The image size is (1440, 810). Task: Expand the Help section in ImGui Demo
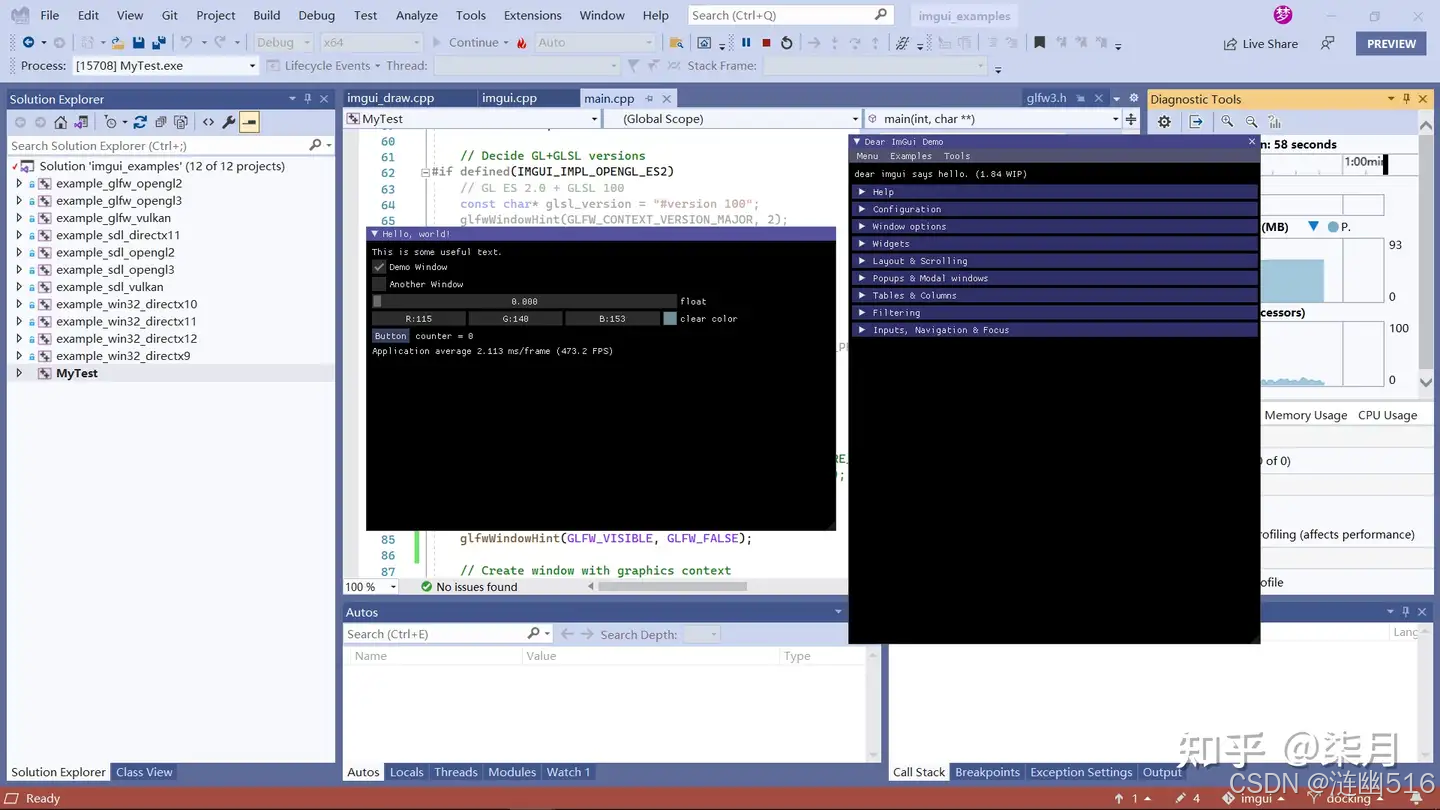(1055, 192)
